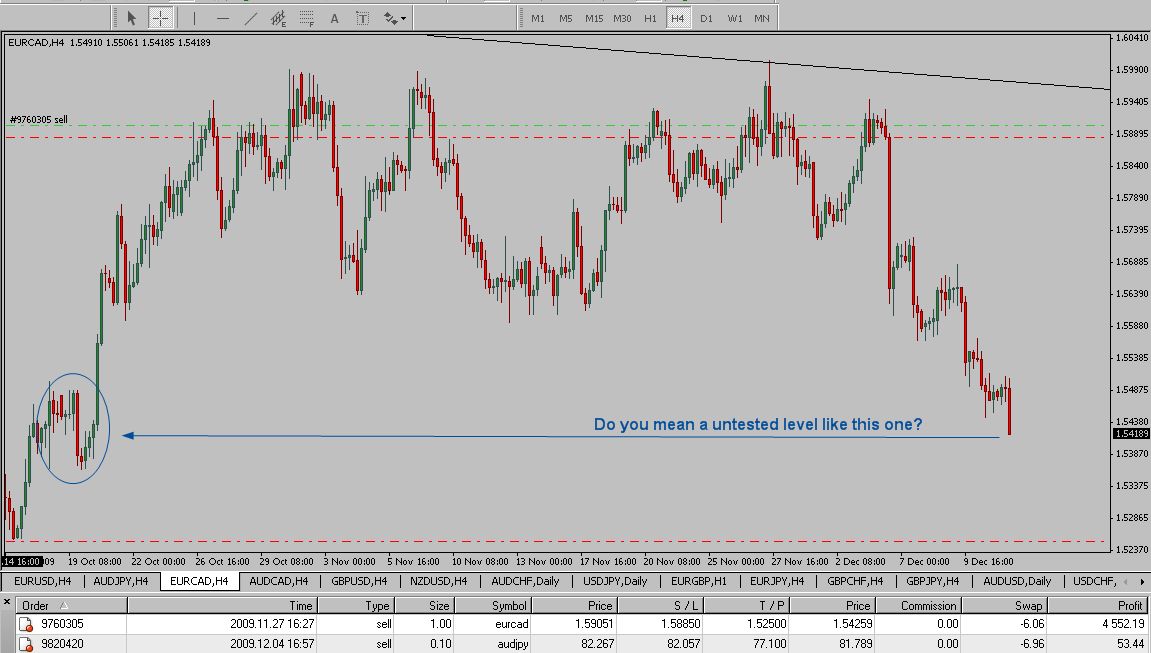Set chart timeframe to D1
The width and height of the screenshot is (1151, 653).
706,18
